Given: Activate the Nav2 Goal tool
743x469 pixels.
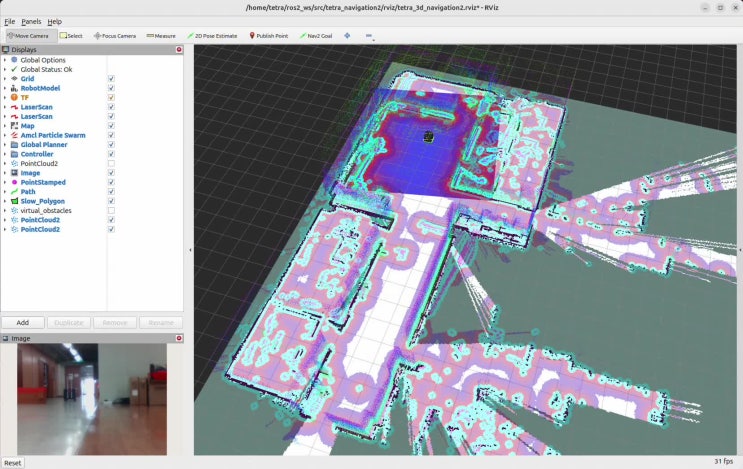Looking at the screenshot, I should (x=316, y=36).
